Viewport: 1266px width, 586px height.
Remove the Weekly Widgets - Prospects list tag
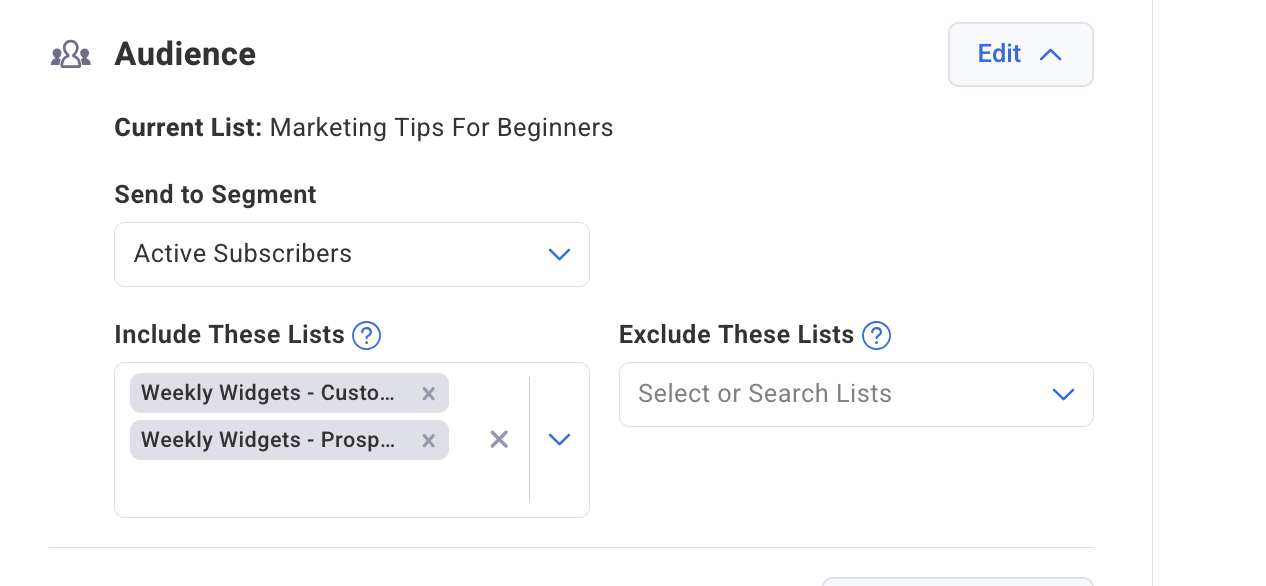[428, 440]
